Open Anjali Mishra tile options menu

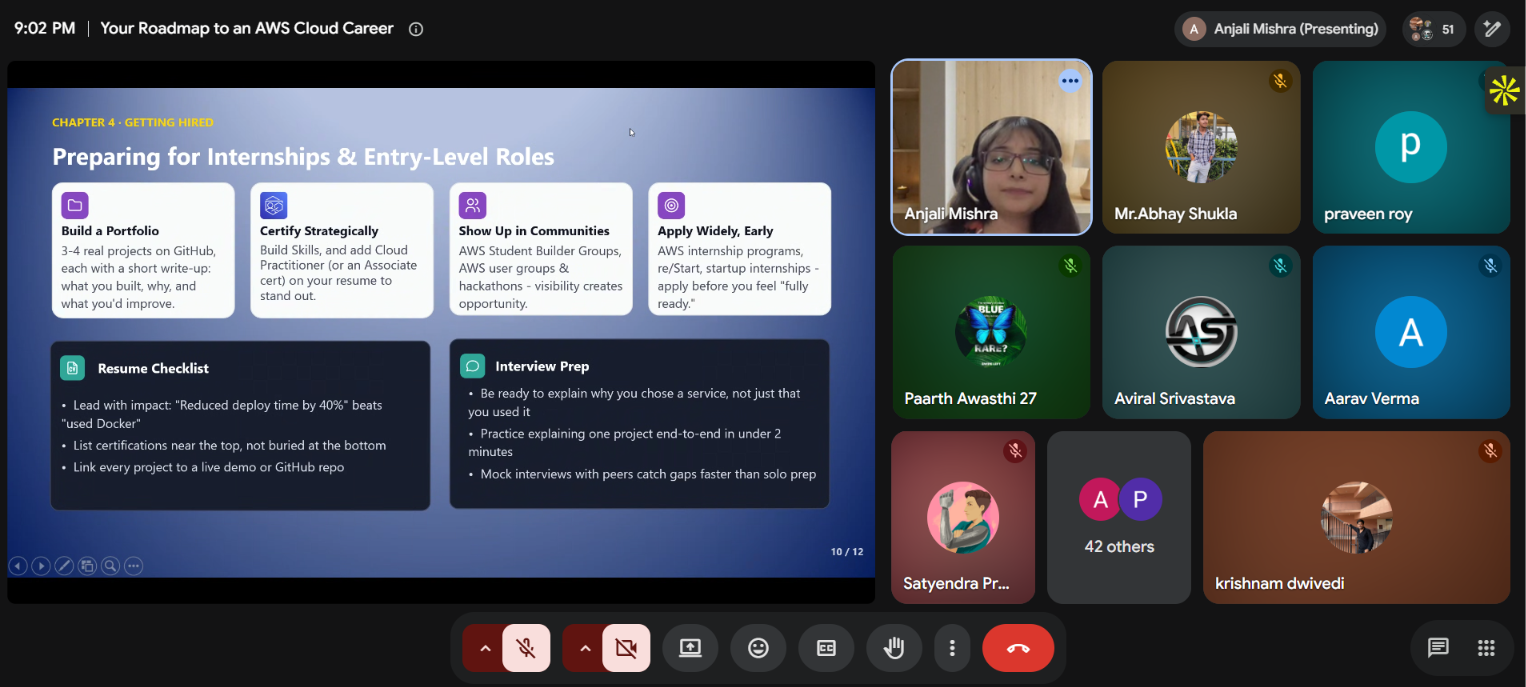[x=1070, y=81]
